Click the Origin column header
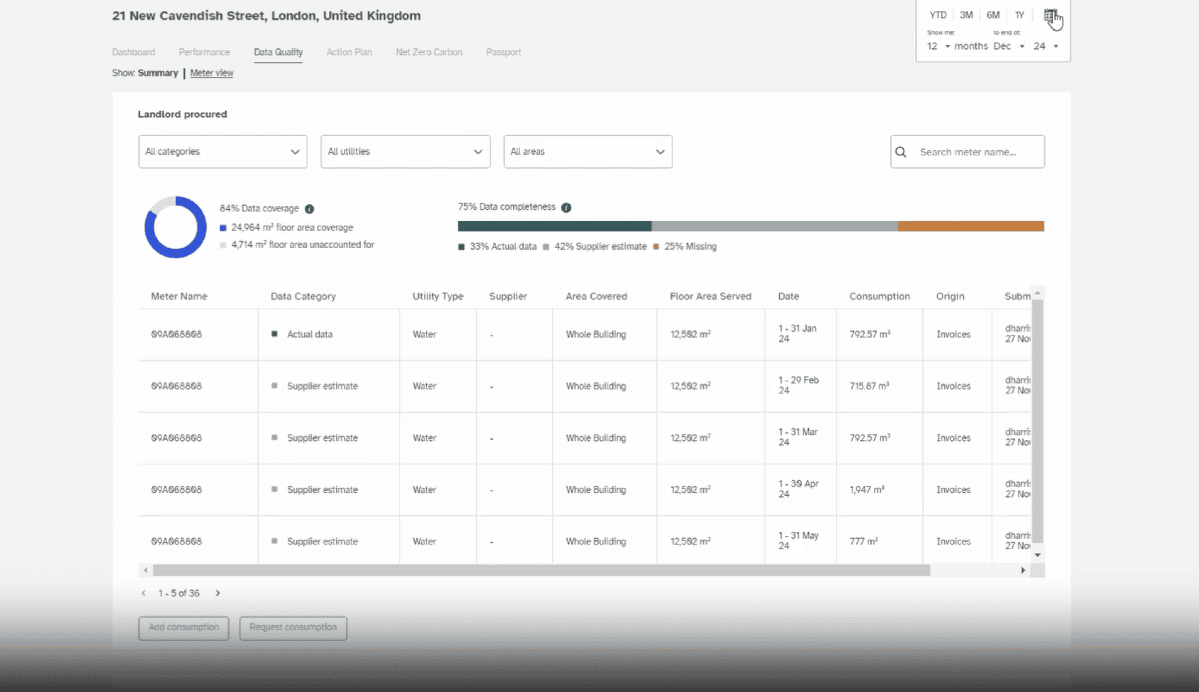Image resolution: width=1199 pixels, height=692 pixels. [950, 297]
